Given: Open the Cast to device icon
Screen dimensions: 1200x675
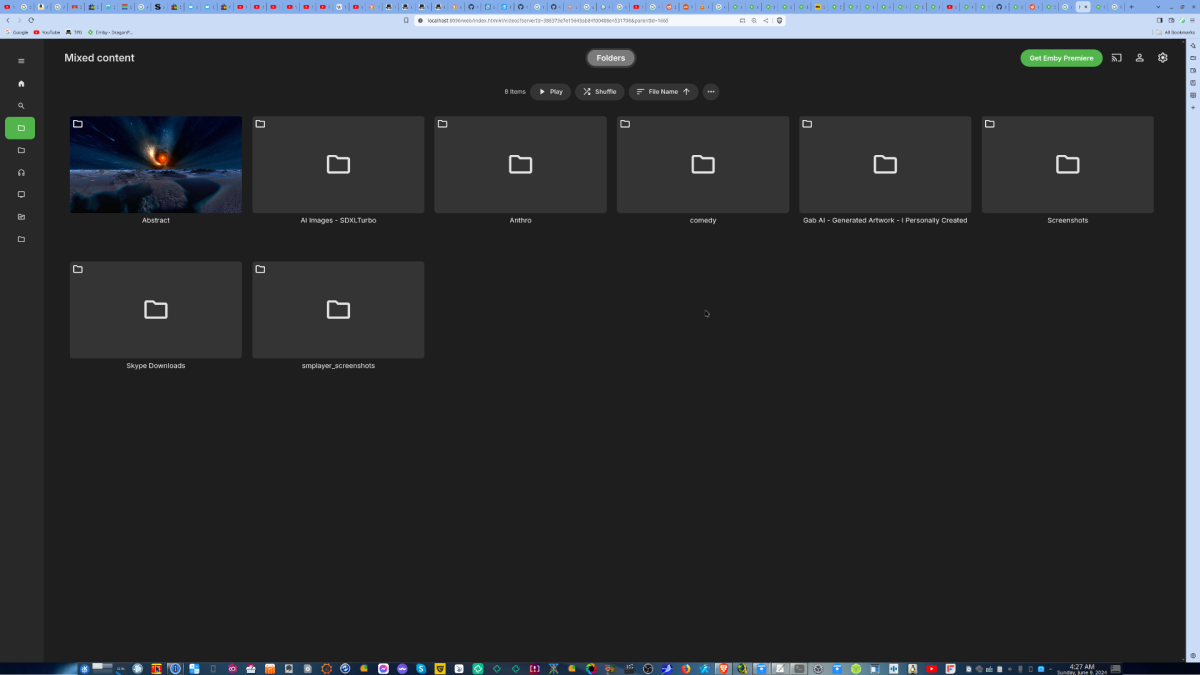Looking at the screenshot, I should tap(1116, 58).
